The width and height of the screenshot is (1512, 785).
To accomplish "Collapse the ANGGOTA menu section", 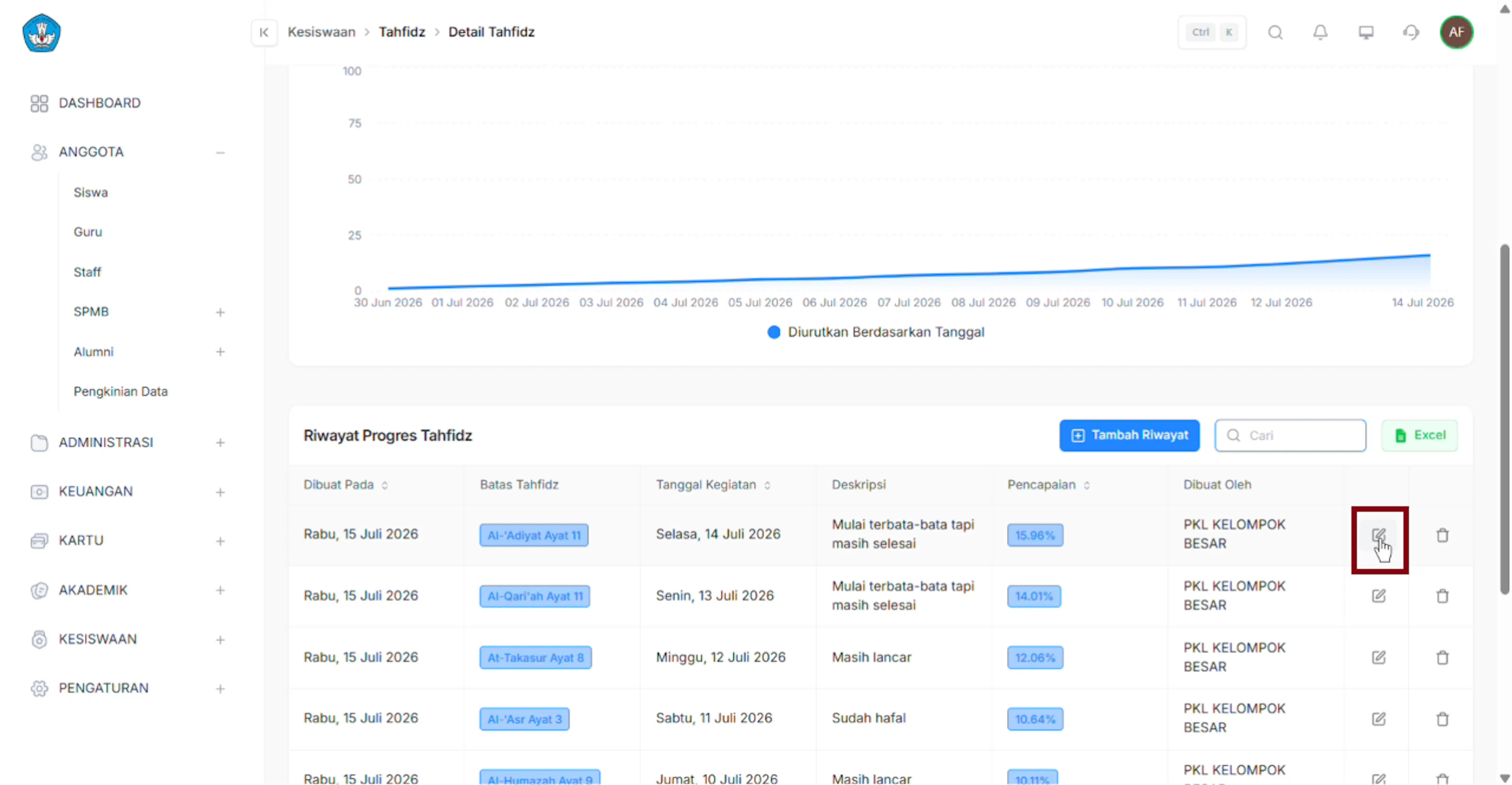I will tap(220, 152).
